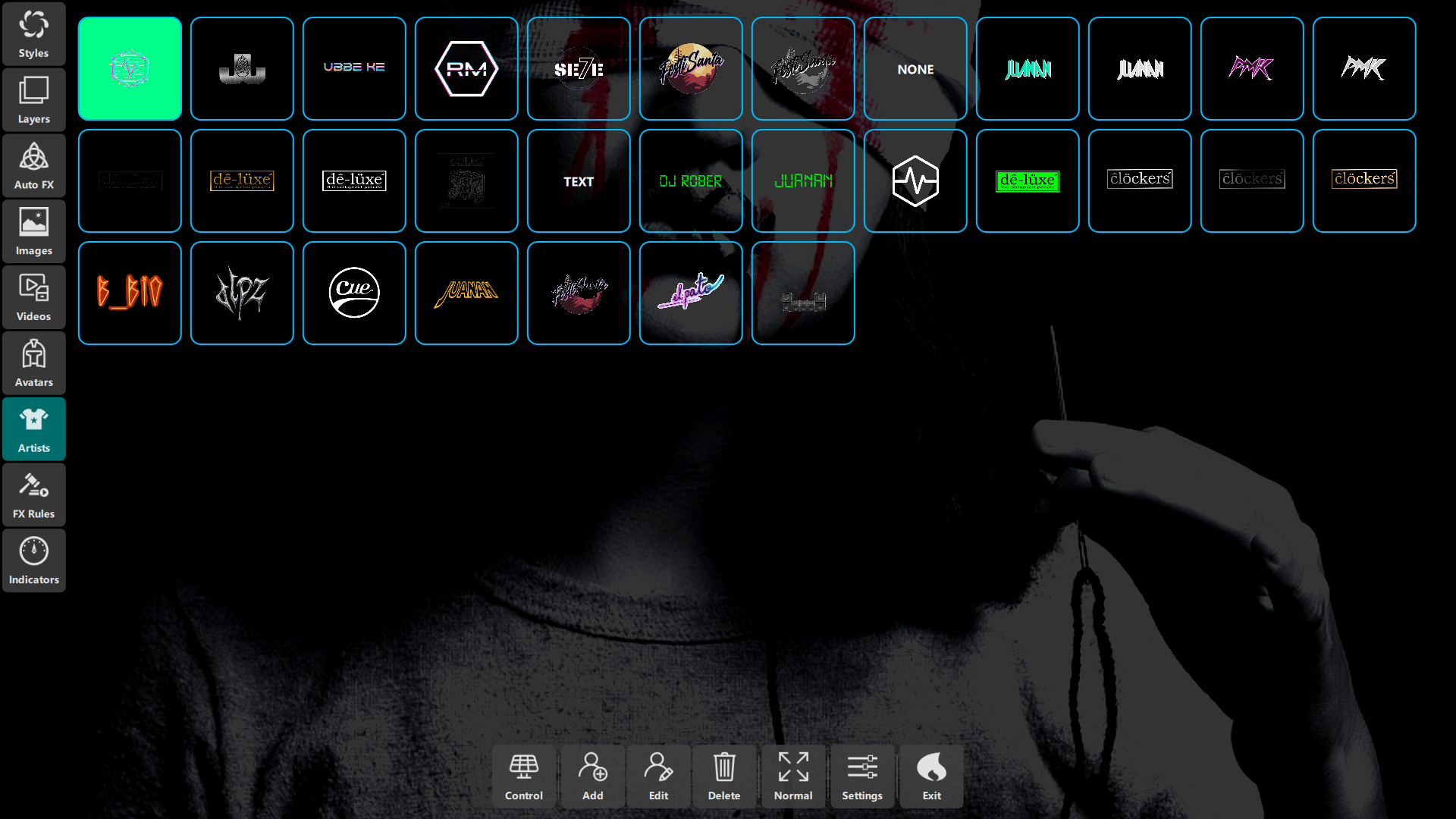Screen dimensions: 1456x819
Task: Click the Edit button in bottom toolbar
Action: [x=658, y=775]
